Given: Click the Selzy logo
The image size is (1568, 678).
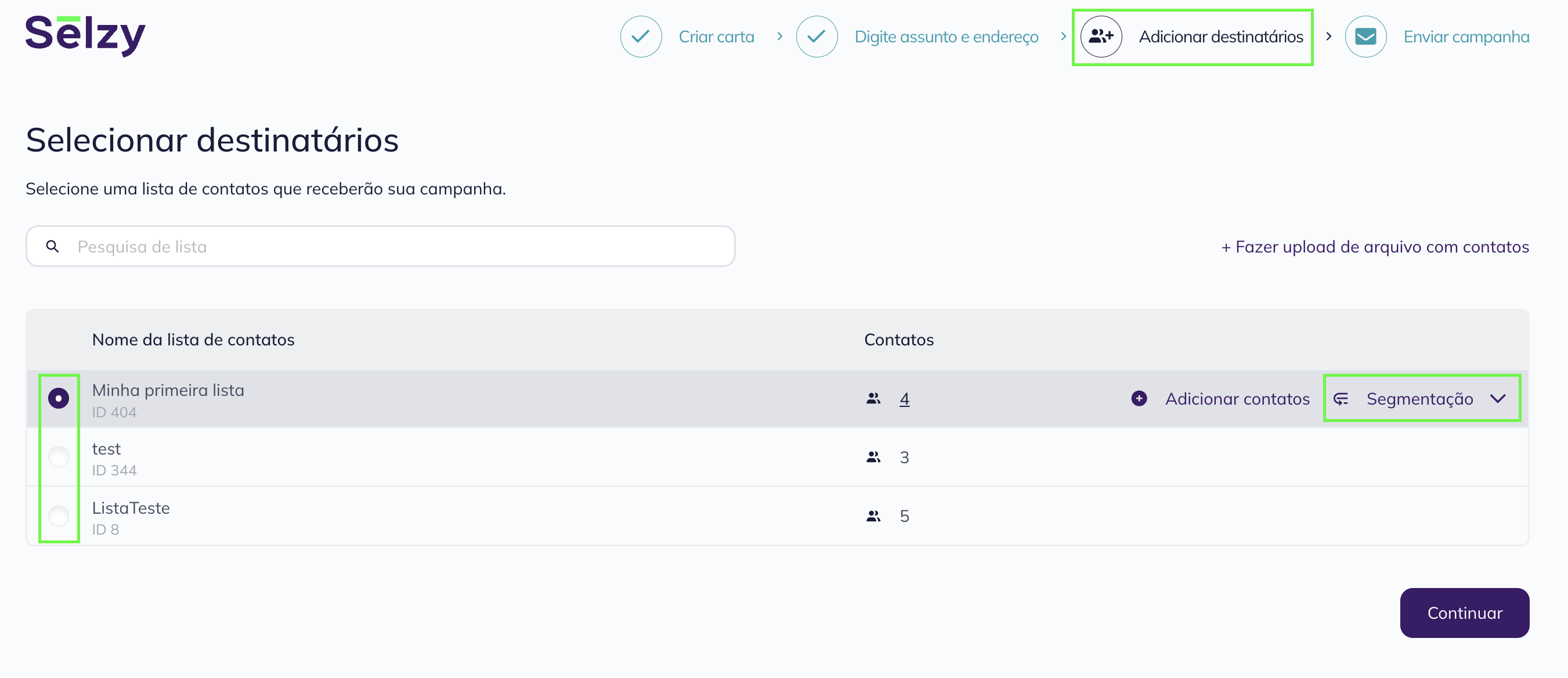Looking at the screenshot, I should coord(85,36).
